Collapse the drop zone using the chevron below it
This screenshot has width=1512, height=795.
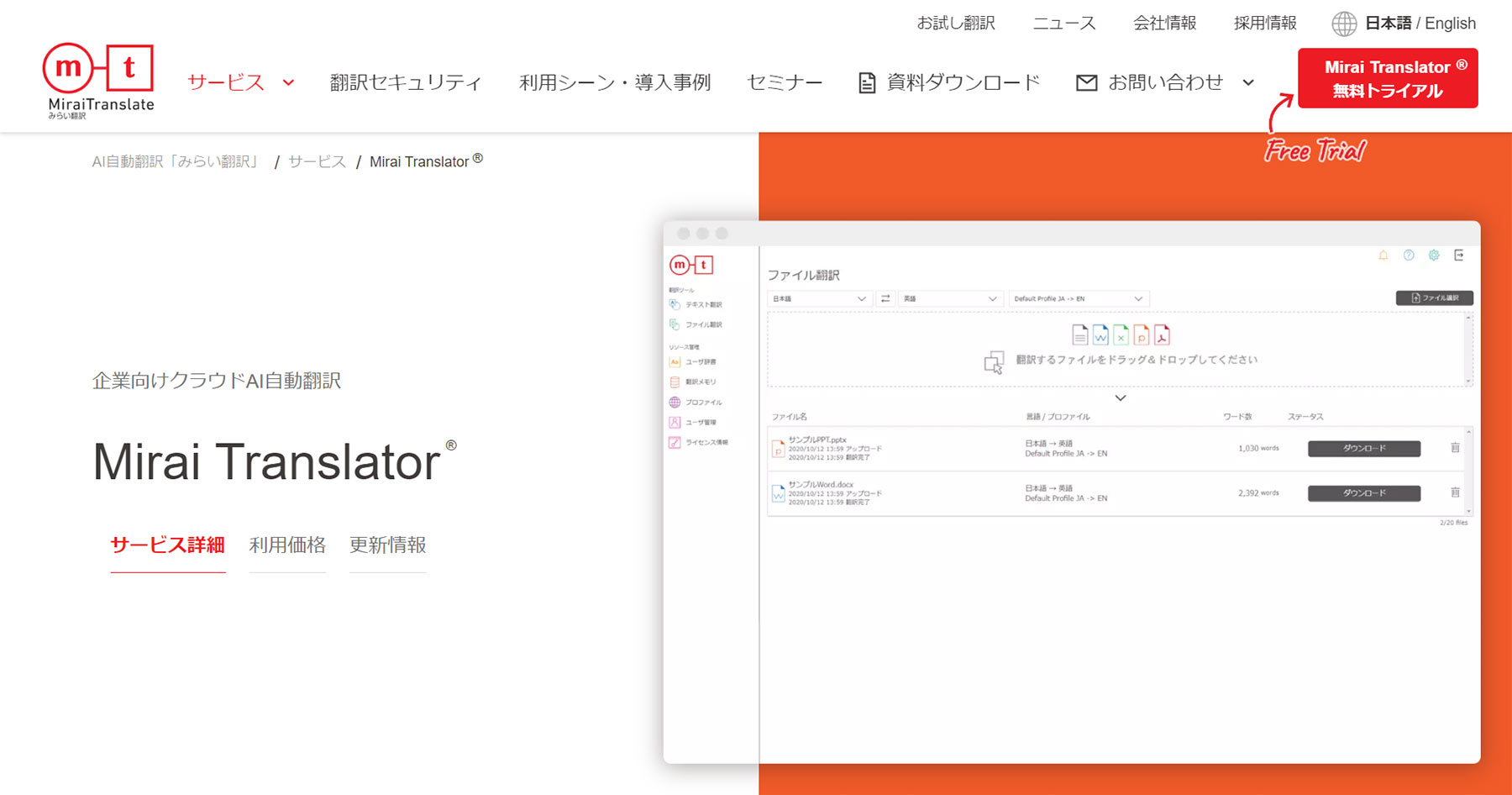coord(1120,397)
